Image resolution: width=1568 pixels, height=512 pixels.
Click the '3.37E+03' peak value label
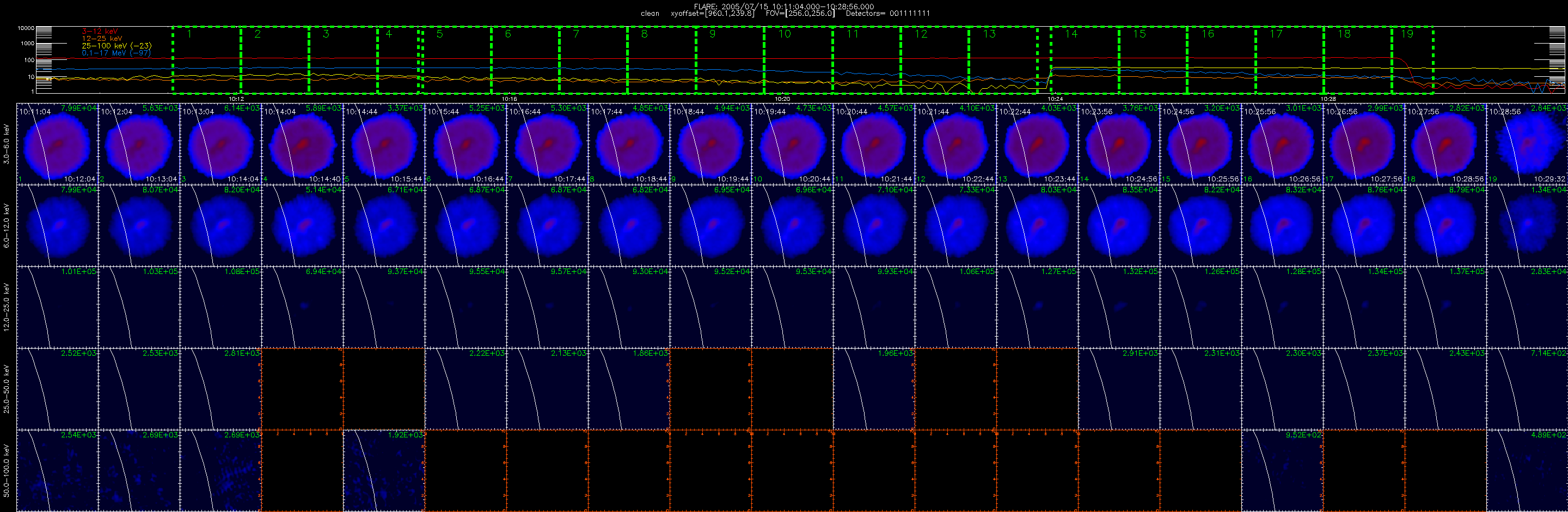[406, 108]
